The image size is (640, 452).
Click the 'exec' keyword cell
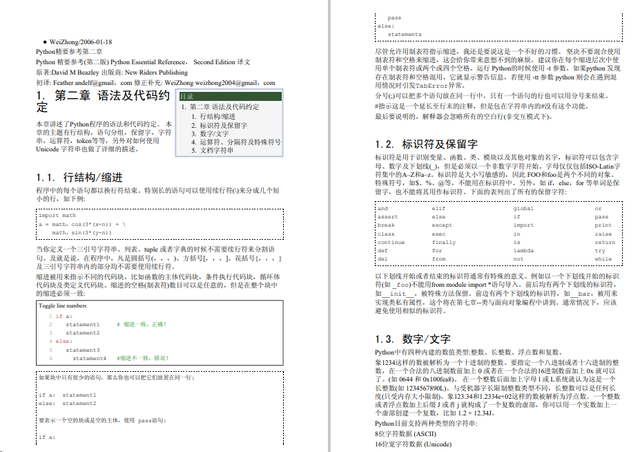[438, 234]
